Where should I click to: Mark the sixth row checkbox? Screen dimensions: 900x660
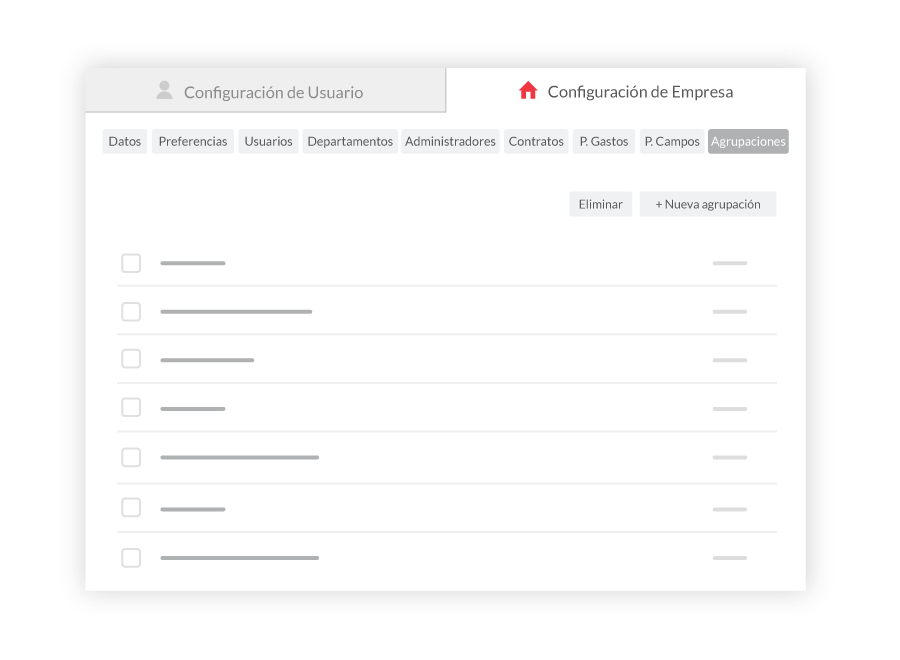pos(131,507)
